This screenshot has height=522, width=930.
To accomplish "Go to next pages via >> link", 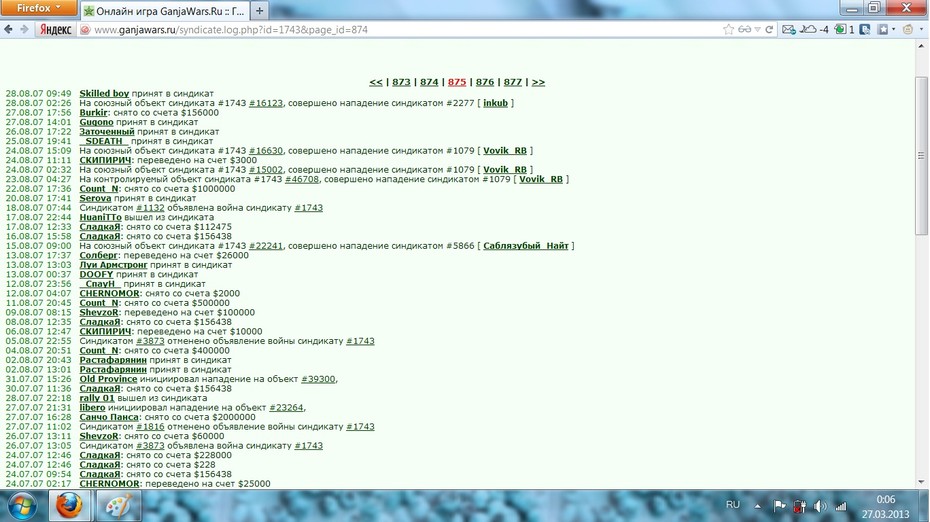I will 538,82.
